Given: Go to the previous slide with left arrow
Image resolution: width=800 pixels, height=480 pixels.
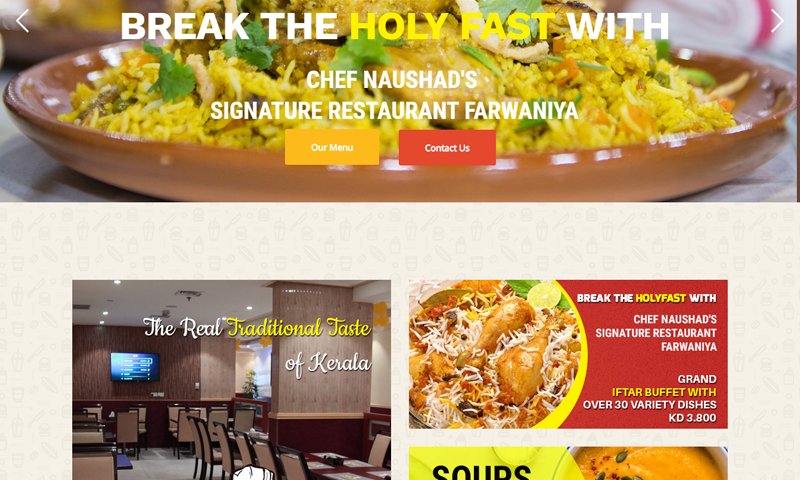Looking at the screenshot, I should click(x=22, y=21).
